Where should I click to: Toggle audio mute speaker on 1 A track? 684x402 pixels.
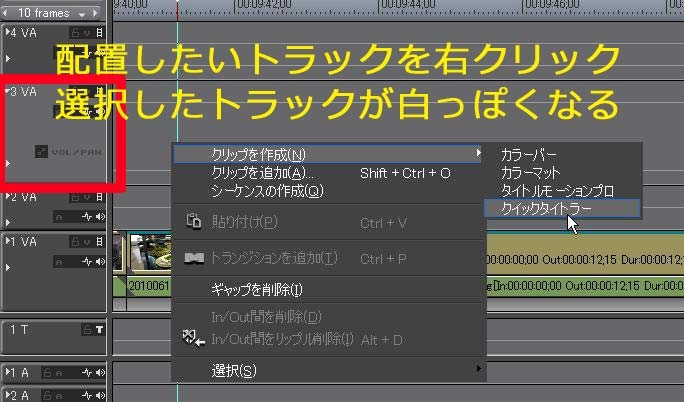pos(100,373)
